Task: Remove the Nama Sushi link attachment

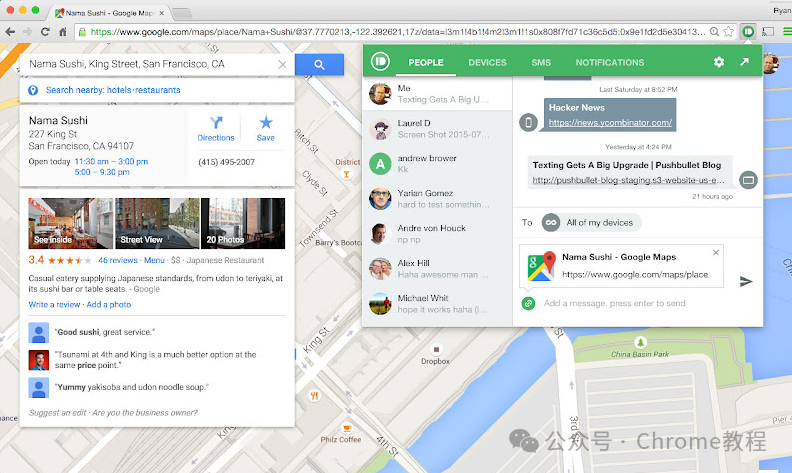Action: [x=716, y=253]
